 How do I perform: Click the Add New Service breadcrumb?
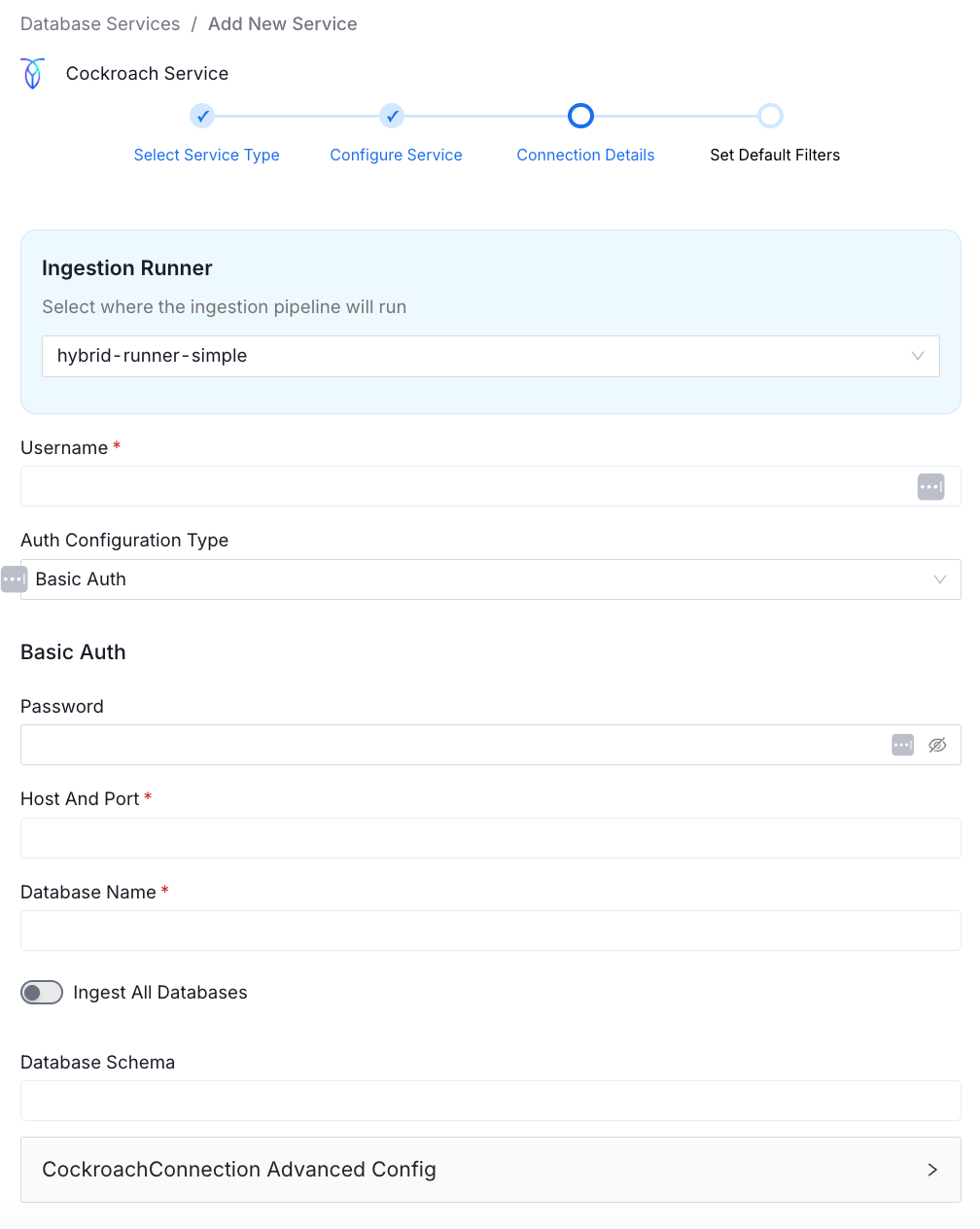pos(283,23)
